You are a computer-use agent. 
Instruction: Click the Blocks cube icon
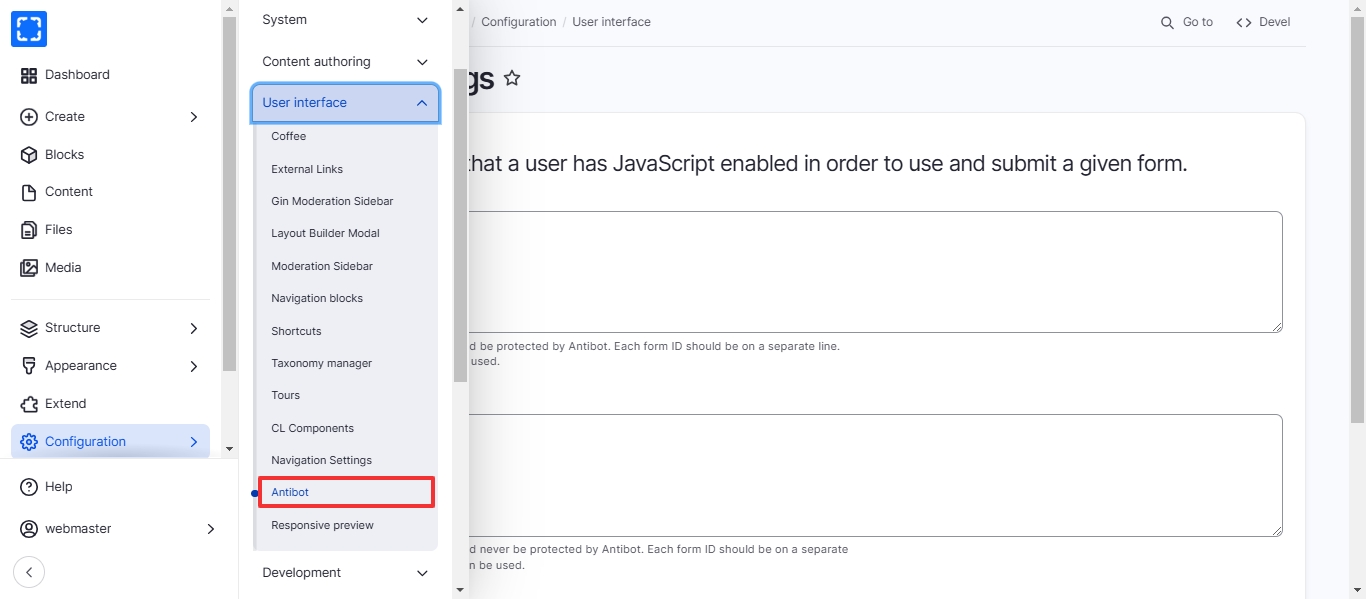29,155
